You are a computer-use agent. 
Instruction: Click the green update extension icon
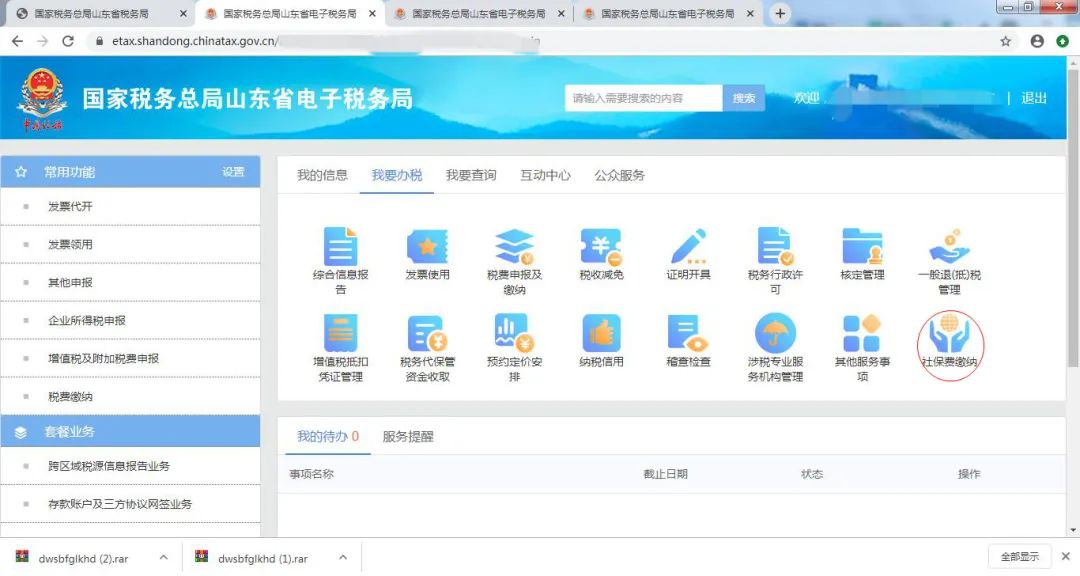(x=1063, y=41)
